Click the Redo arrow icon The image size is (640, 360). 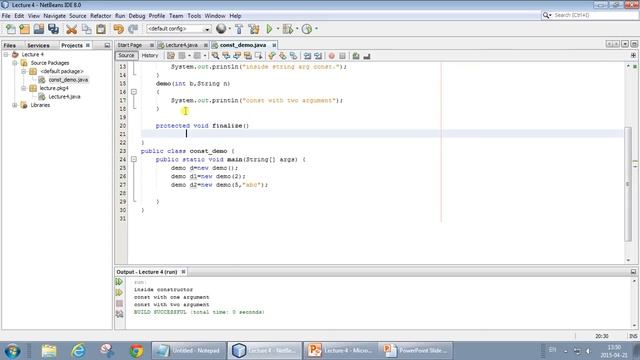click(133, 29)
